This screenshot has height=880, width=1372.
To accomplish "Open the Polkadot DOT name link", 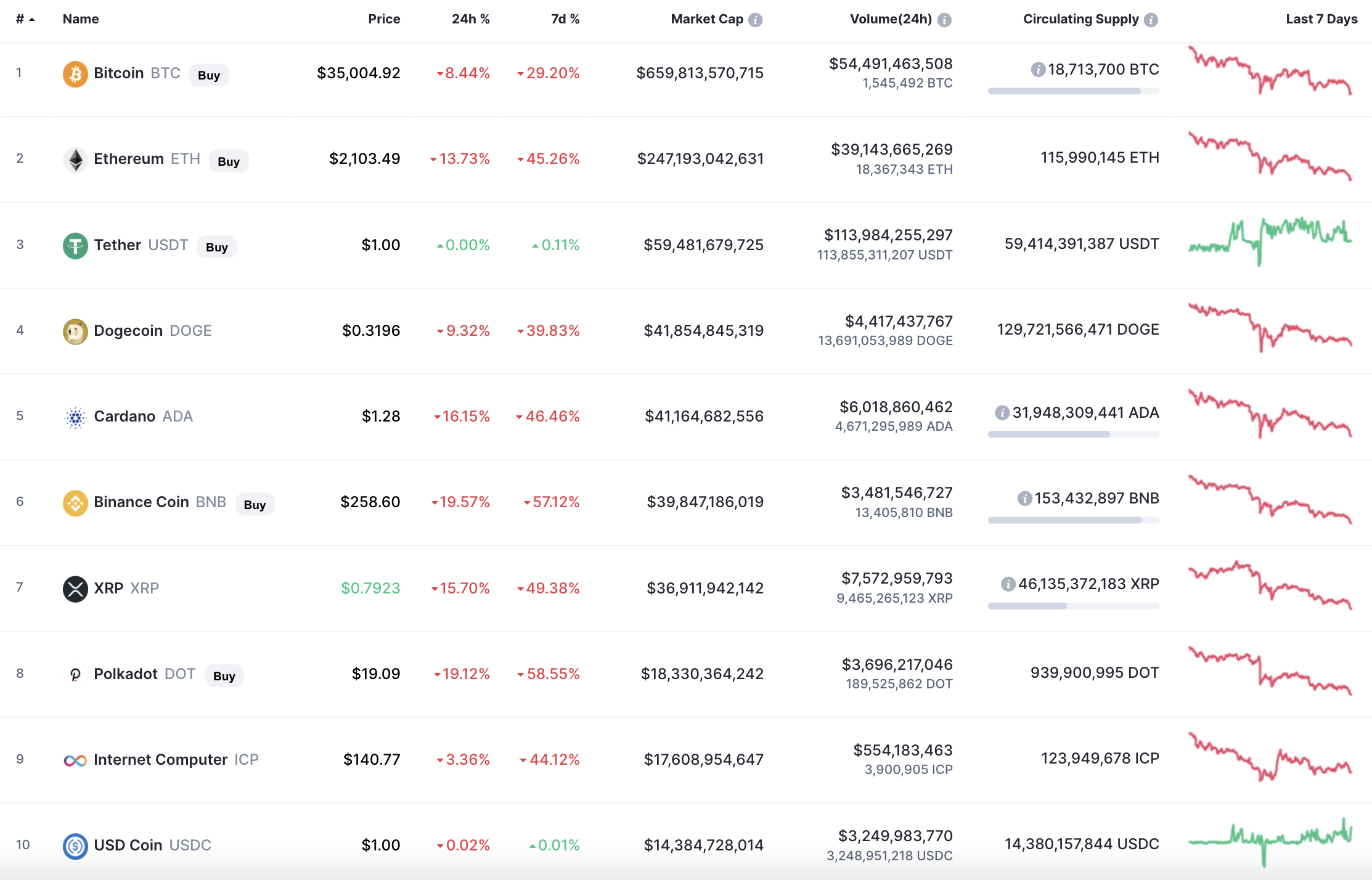I will pos(144,674).
